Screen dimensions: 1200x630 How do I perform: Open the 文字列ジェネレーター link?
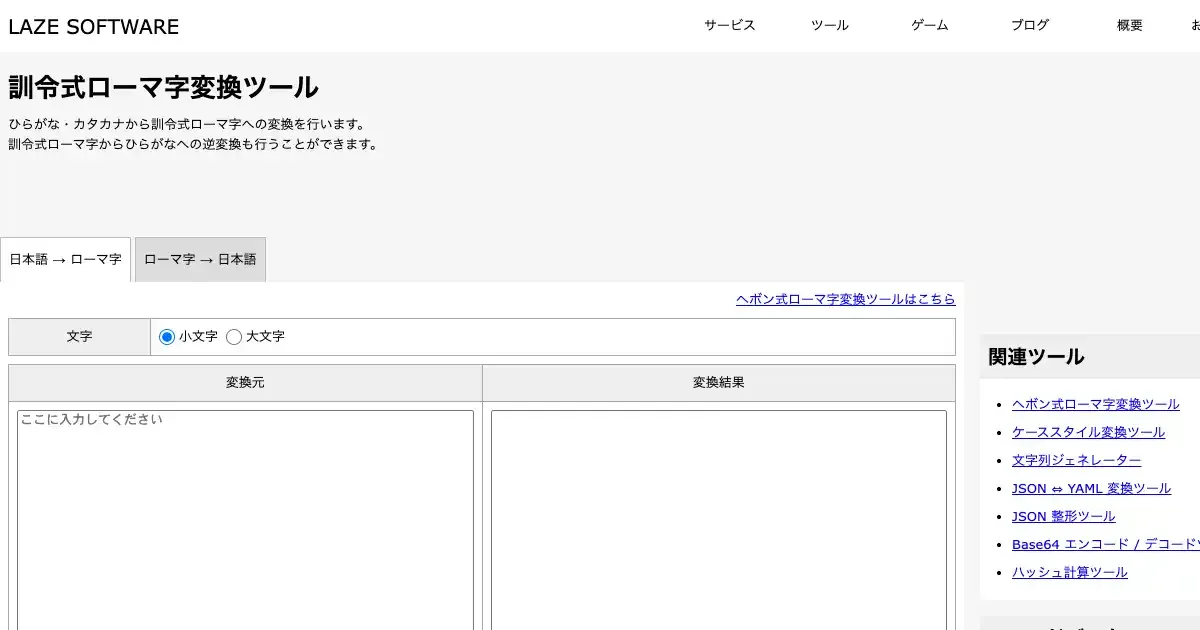pos(1076,460)
